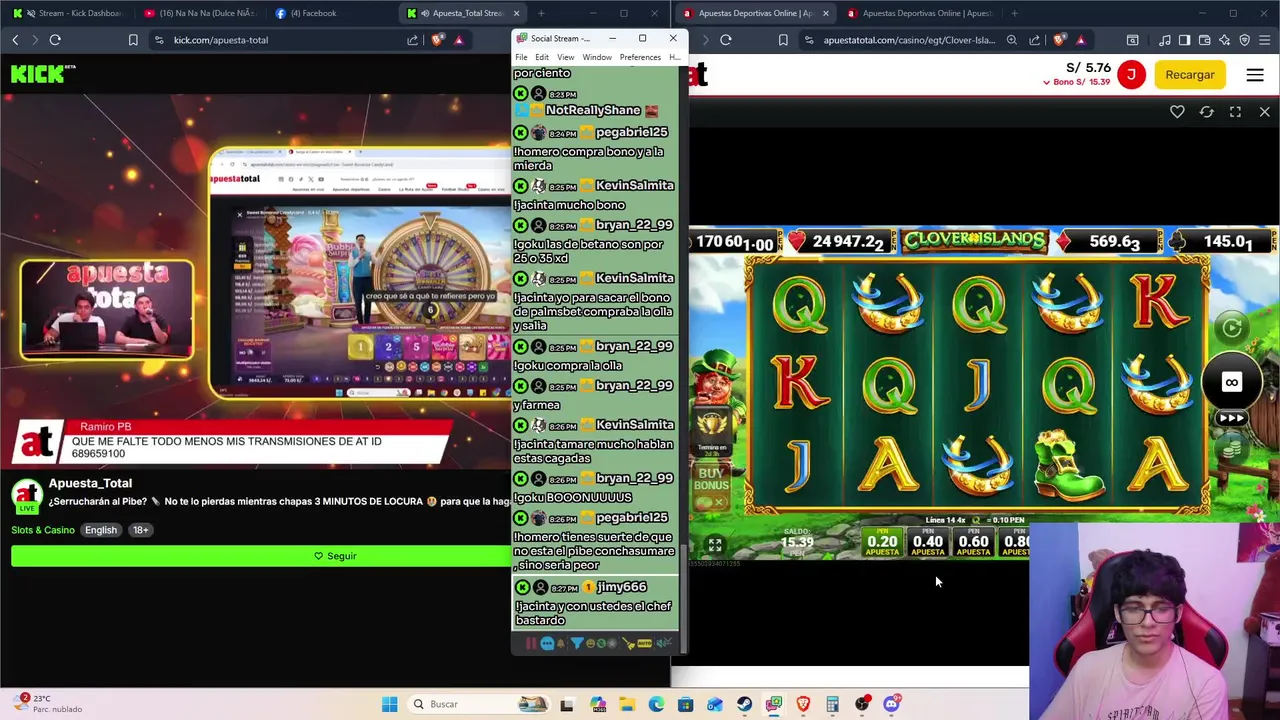
Task: Open Steam from the taskbar
Action: tap(744, 704)
